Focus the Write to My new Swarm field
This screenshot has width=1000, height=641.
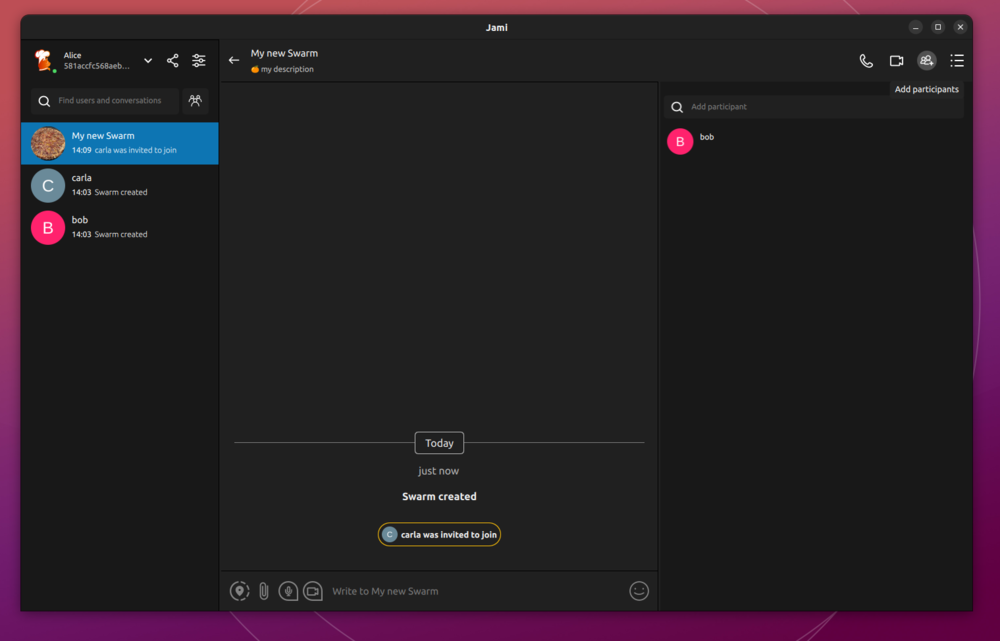coord(475,591)
